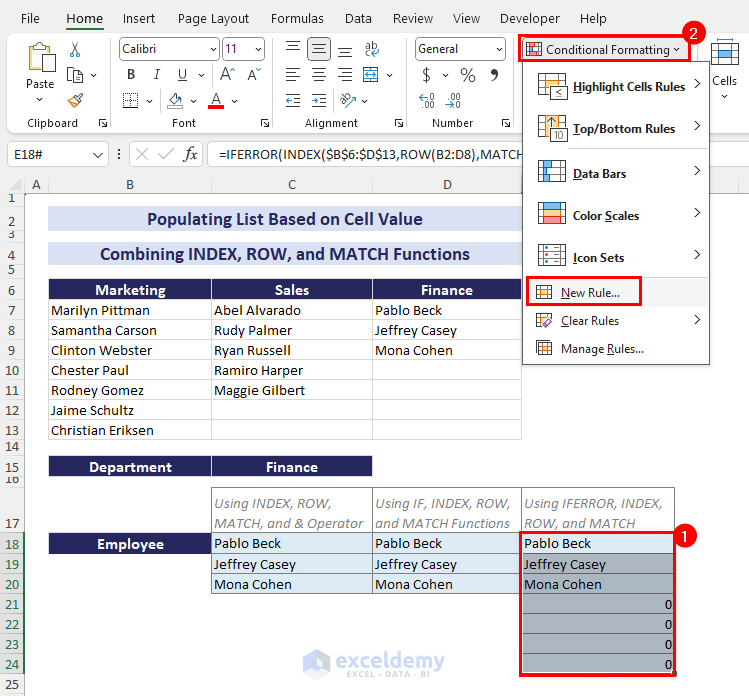Toggle Italic formatting
The image size is (749, 696).
[157, 75]
